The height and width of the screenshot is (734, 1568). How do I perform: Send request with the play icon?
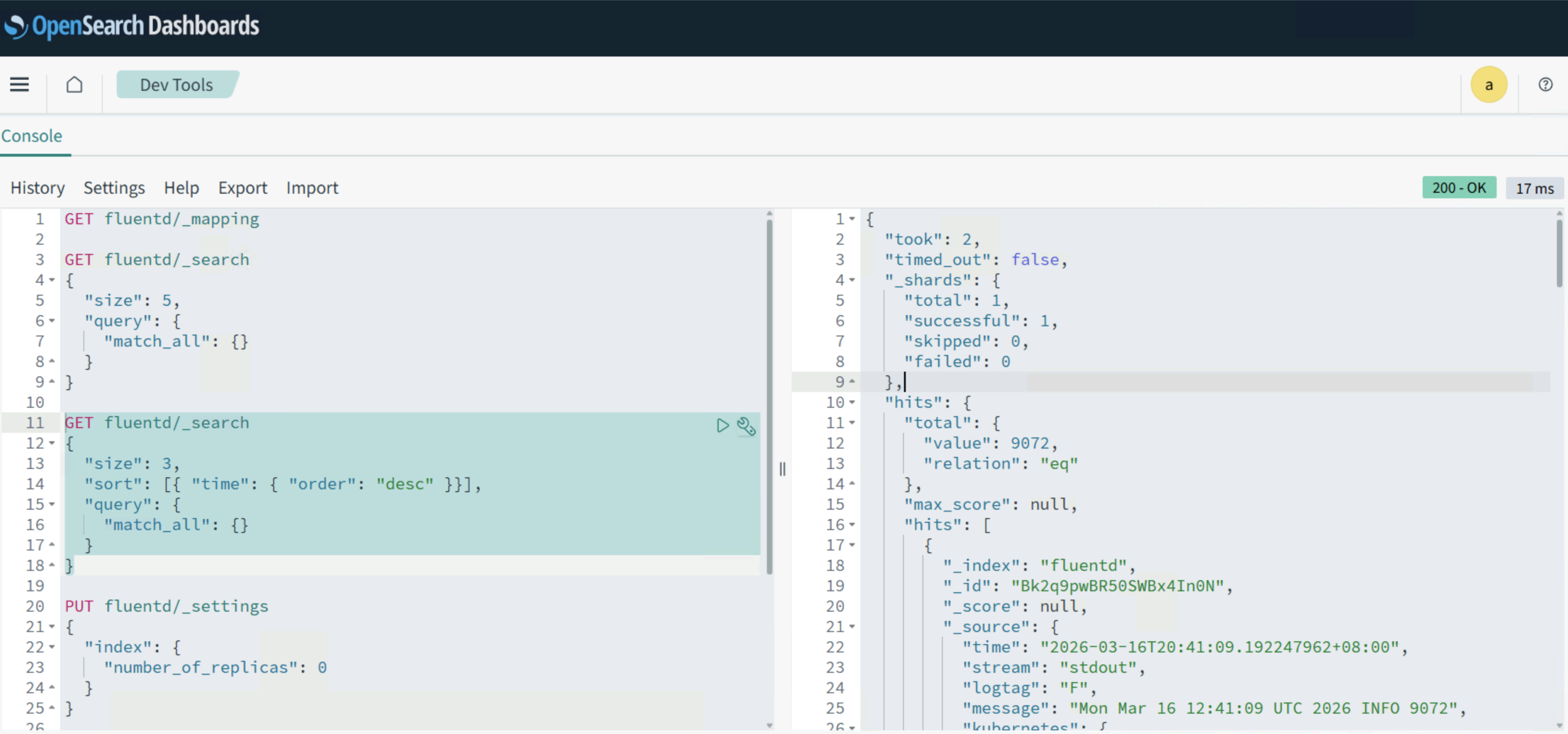coord(722,425)
